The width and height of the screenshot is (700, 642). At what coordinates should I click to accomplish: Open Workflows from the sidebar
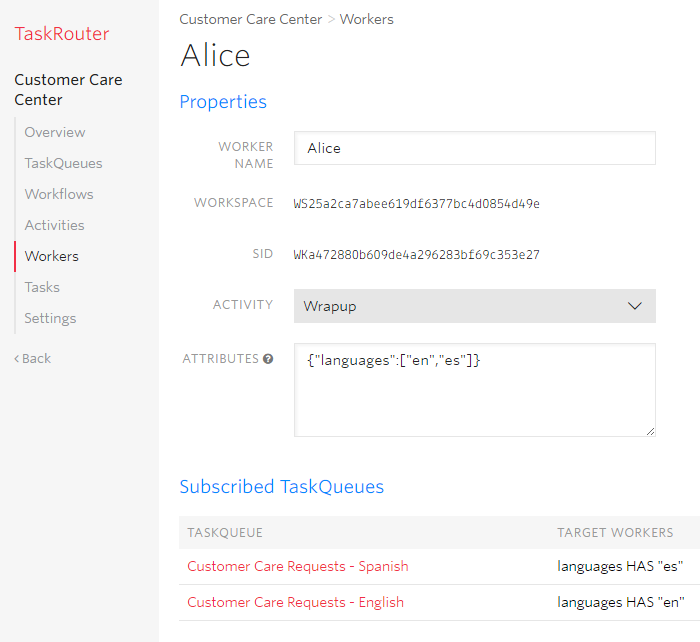pos(59,194)
